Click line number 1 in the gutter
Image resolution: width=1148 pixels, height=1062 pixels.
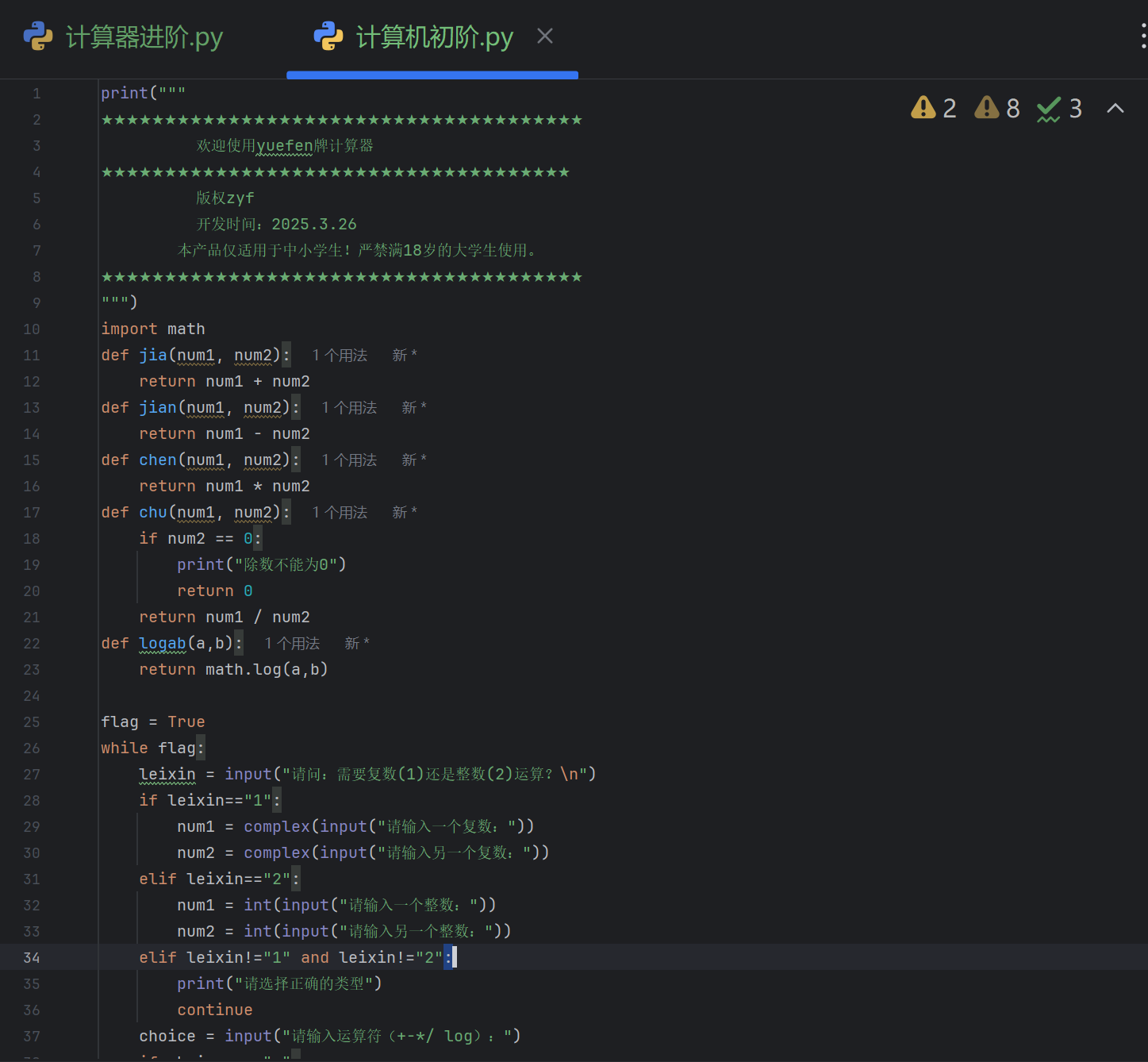click(36, 94)
